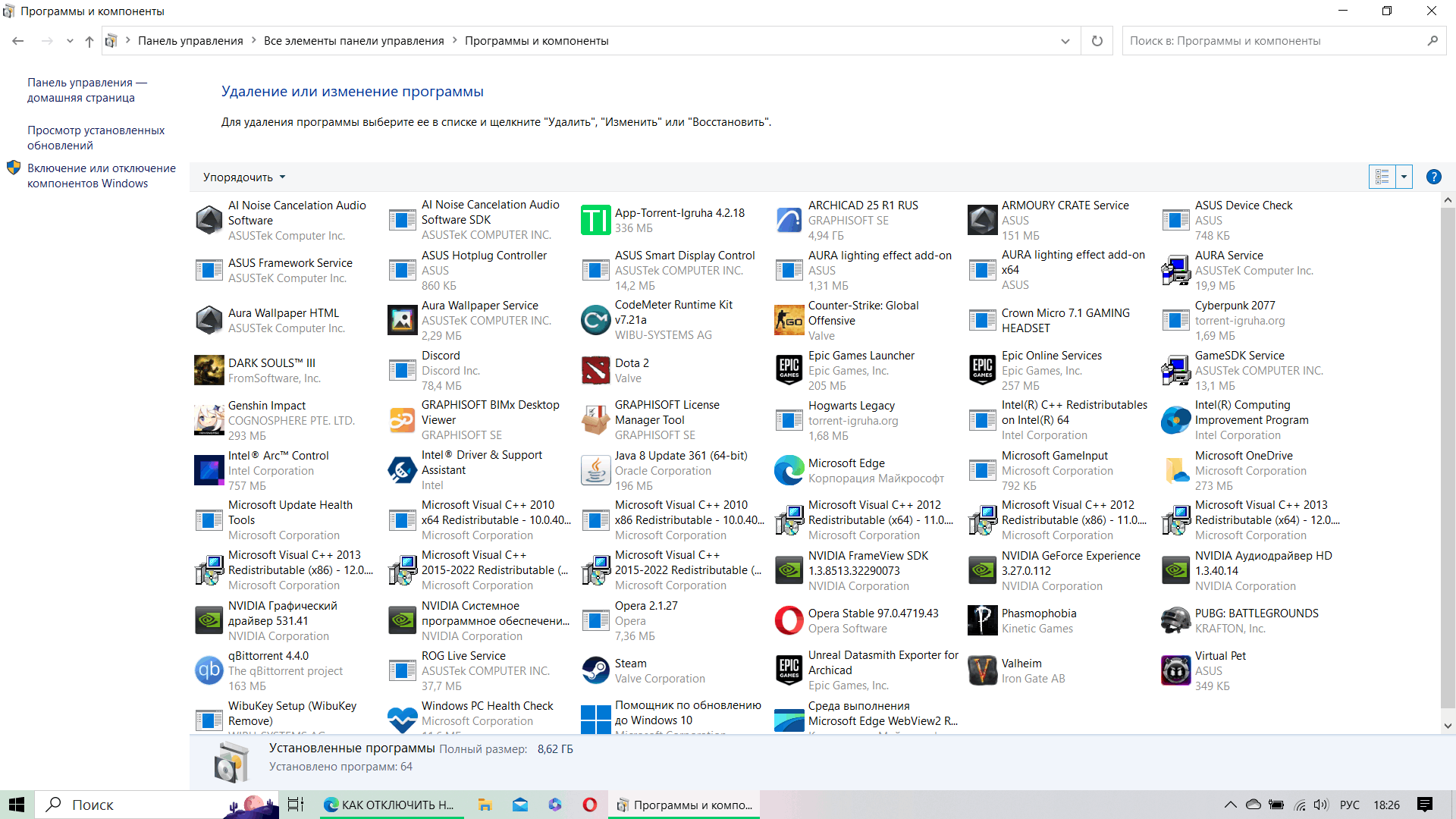Open Opera browser from taskbar
Image resolution: width=1456 pixels, height=819 pixels.
click(x=589, y=805)
